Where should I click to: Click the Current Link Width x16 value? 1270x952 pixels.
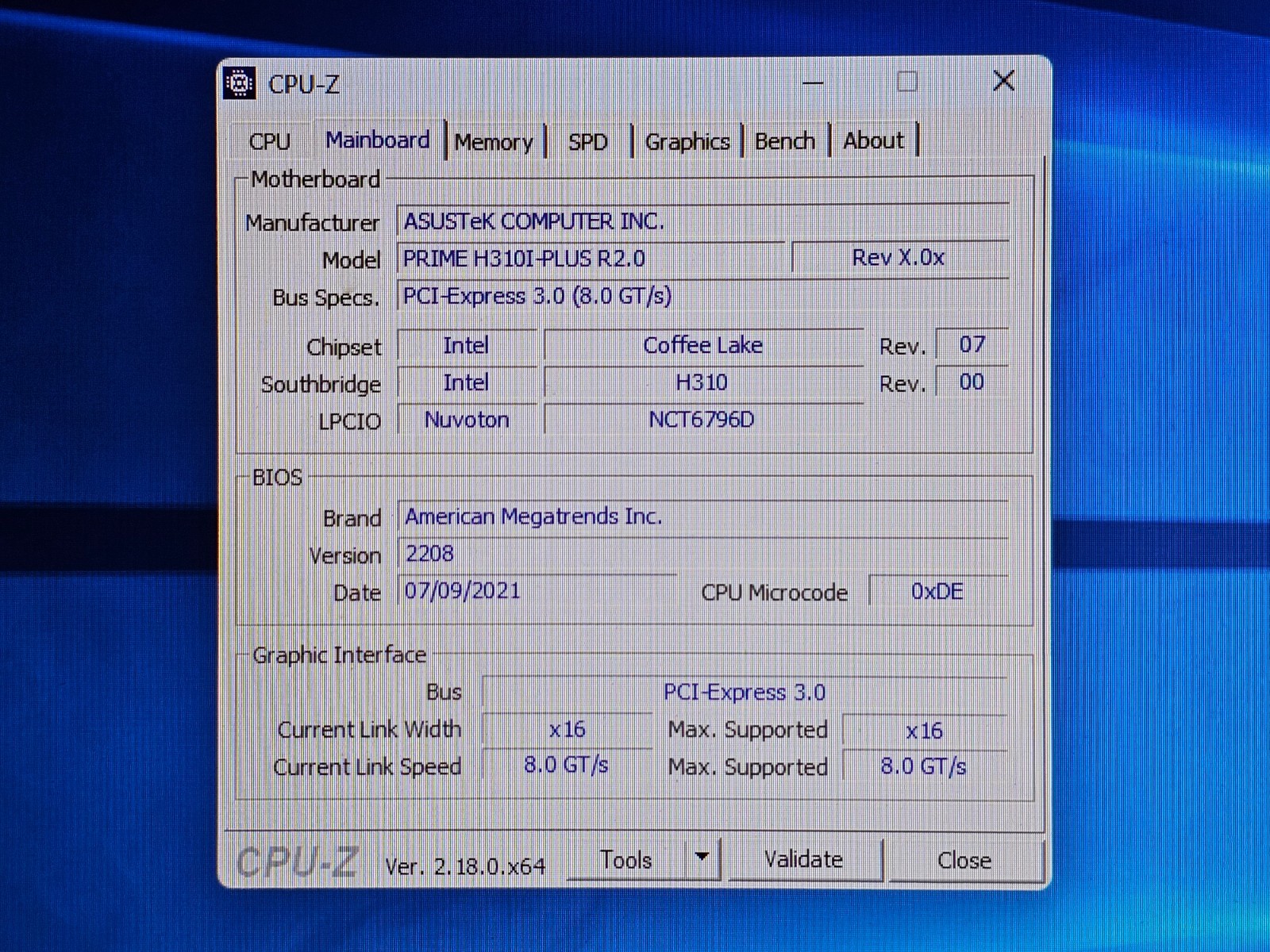(567, 730)
